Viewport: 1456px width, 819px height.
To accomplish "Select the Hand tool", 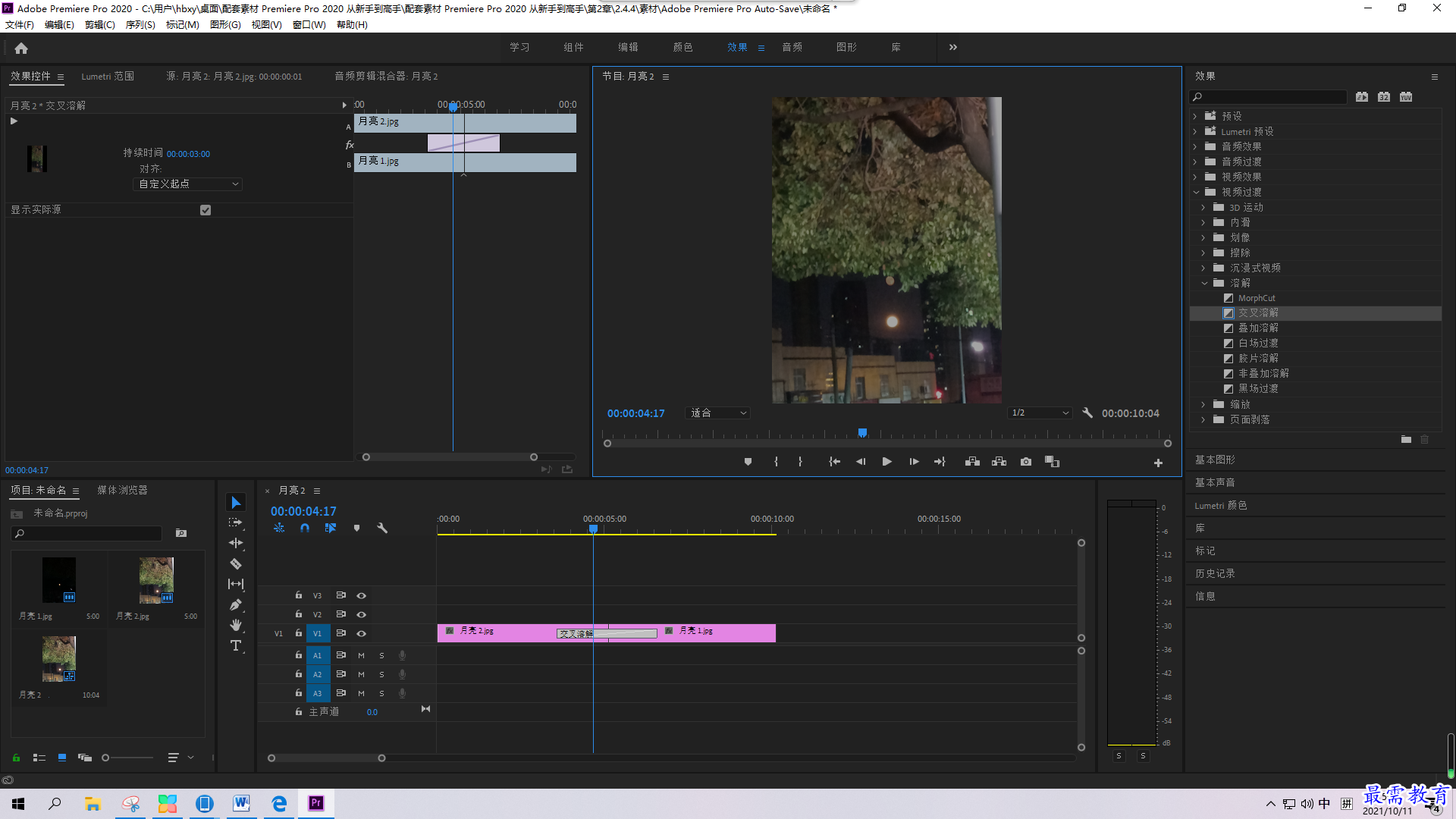I will tap(236, 625).
